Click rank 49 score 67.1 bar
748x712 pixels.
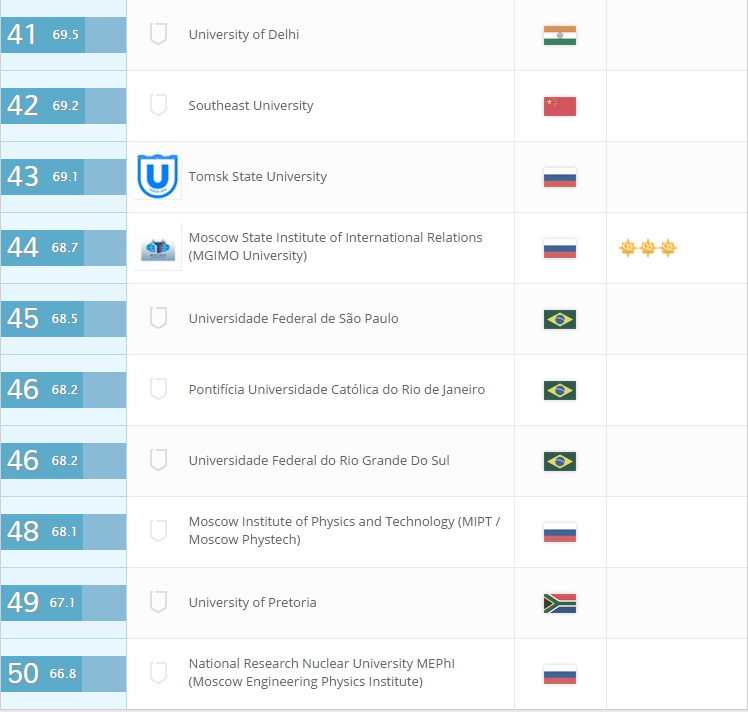tap(63, 603)
